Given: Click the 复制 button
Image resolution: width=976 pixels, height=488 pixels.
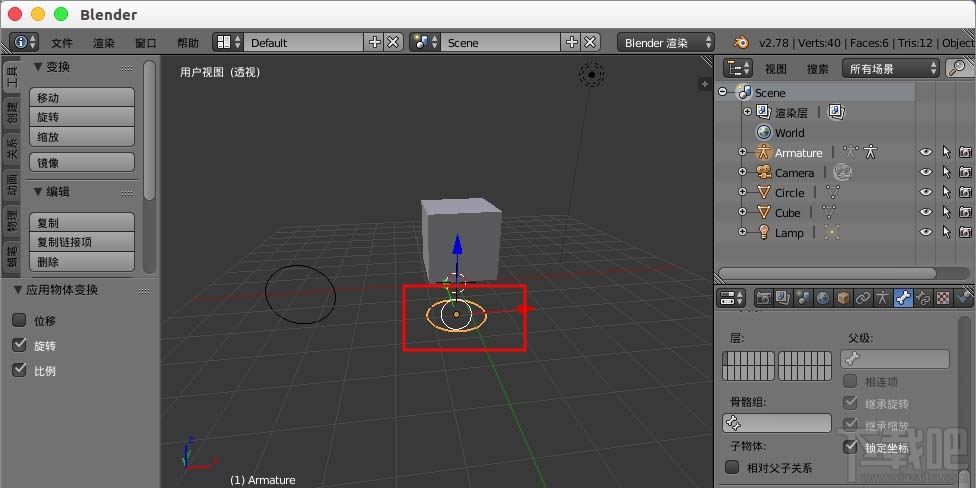Looking at the screenshot, I should 82,222.
